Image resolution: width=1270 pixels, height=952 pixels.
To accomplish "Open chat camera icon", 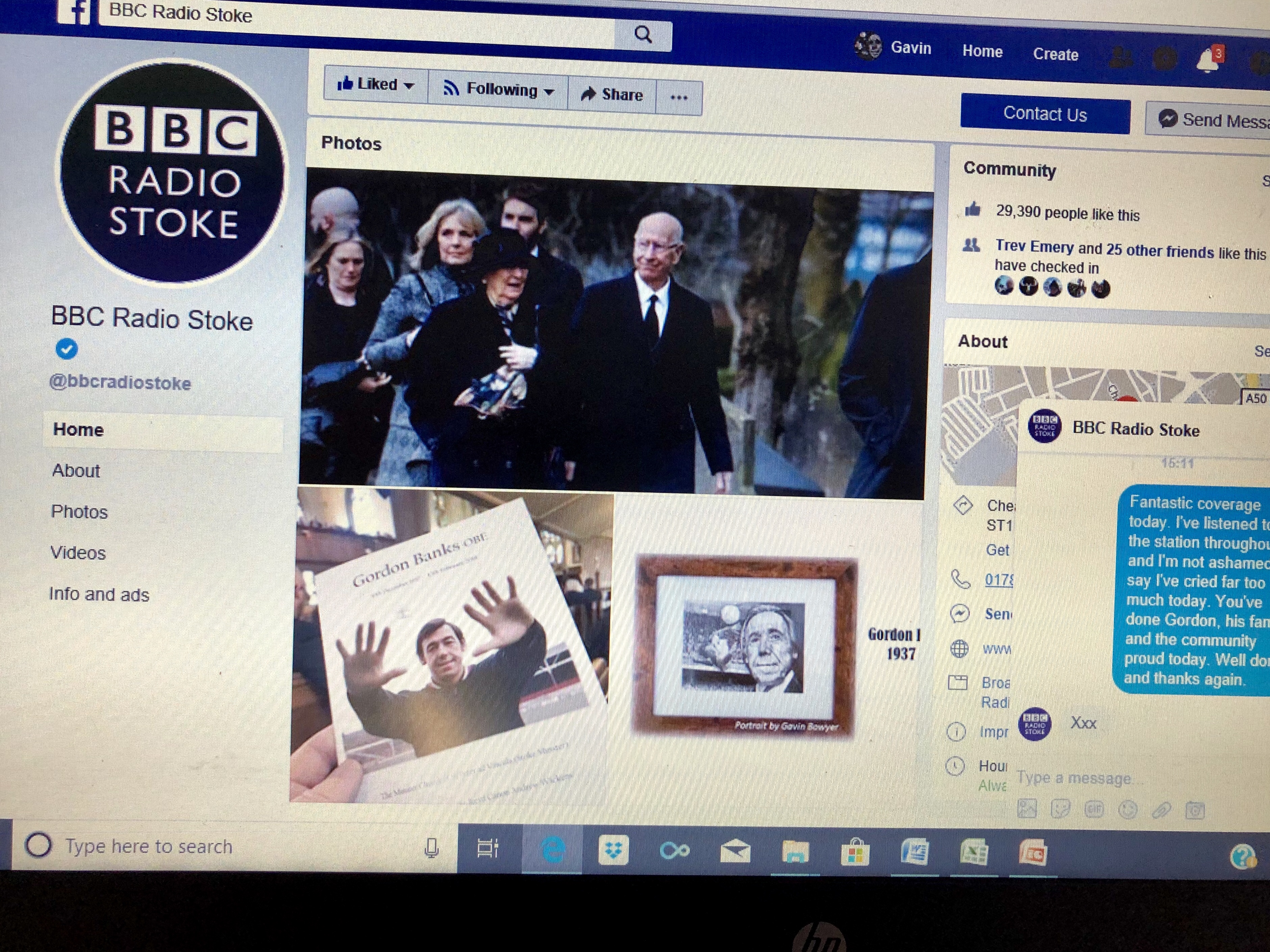I will (x=1195, y=811).
